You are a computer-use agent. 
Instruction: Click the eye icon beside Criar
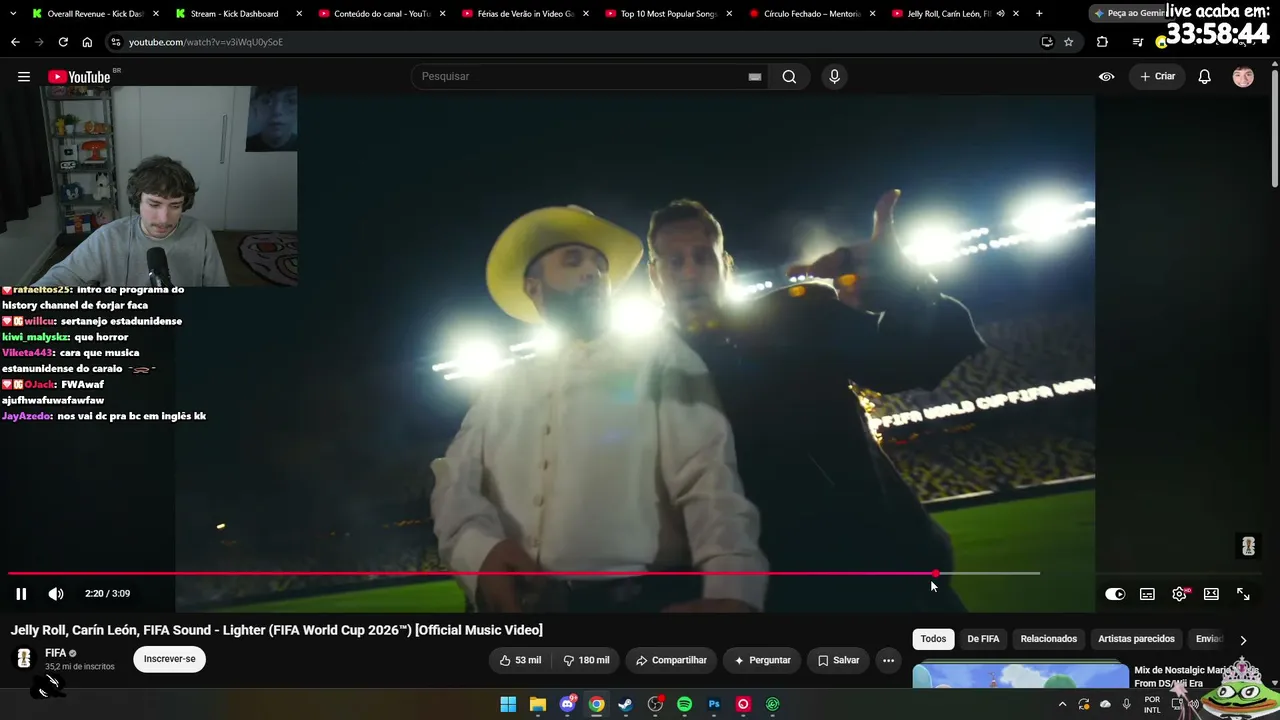coord(1107,77)
